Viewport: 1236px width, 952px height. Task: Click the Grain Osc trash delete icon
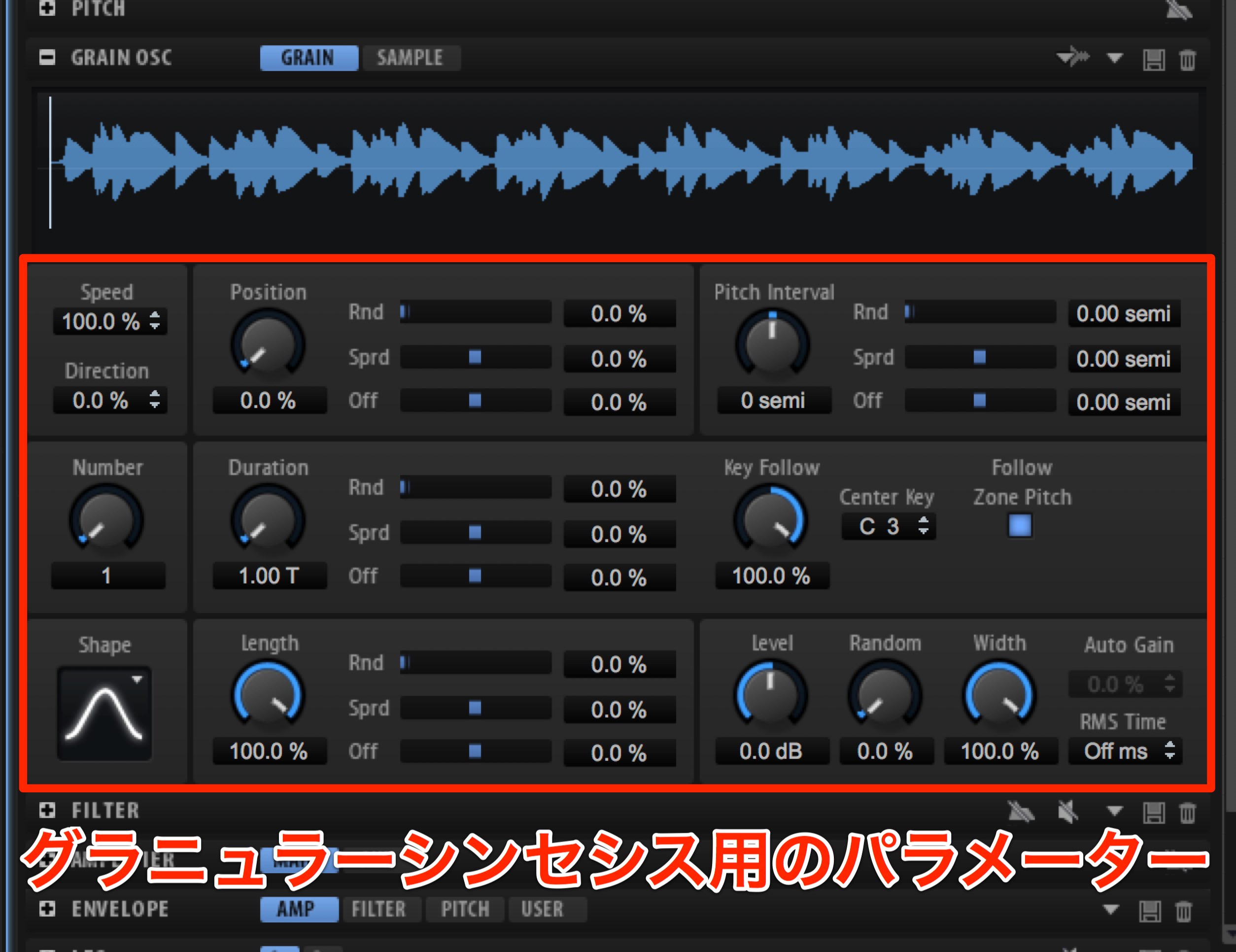click(1187, 60)
